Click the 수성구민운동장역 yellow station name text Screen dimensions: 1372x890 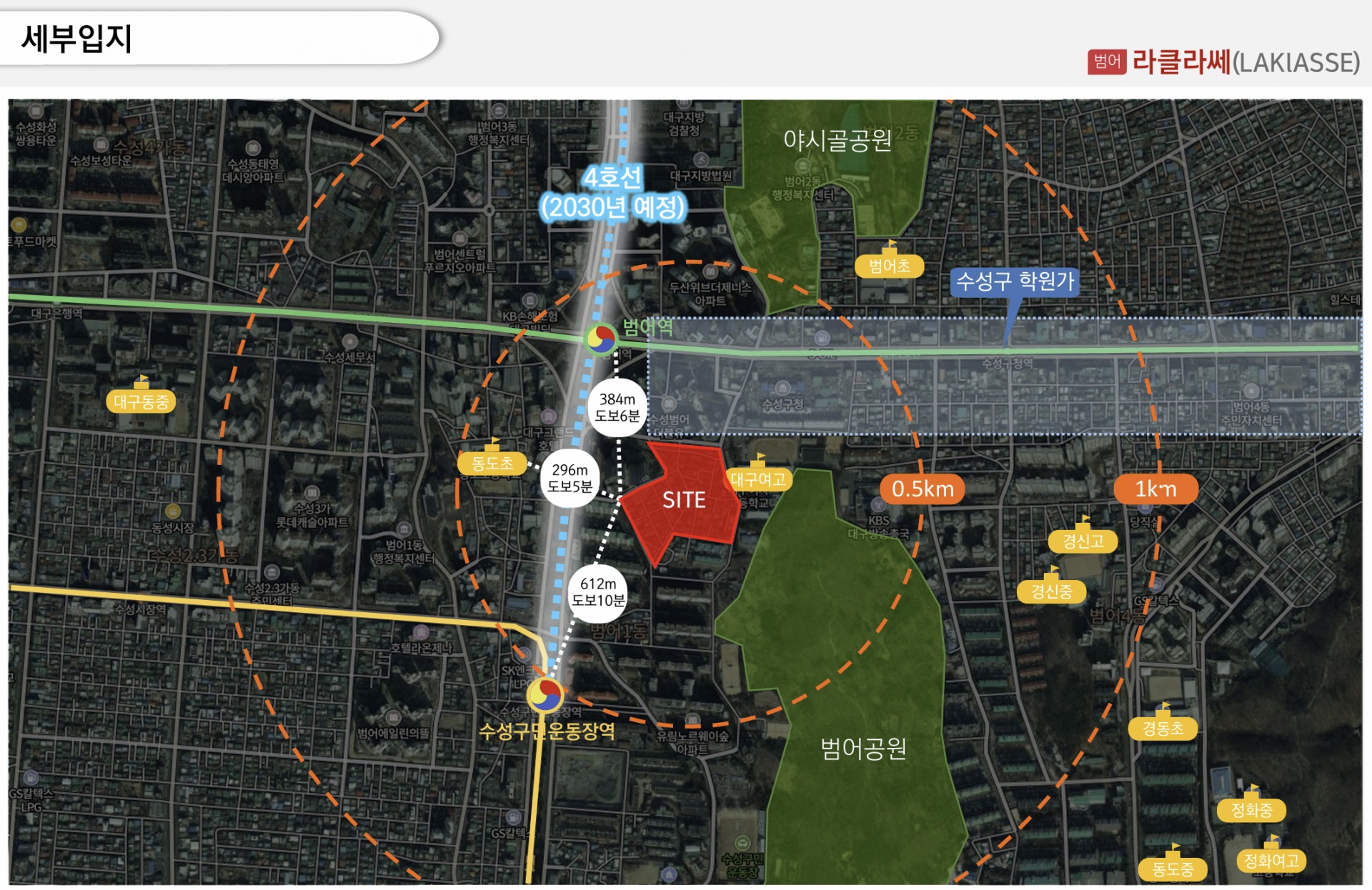pos(547,731)
